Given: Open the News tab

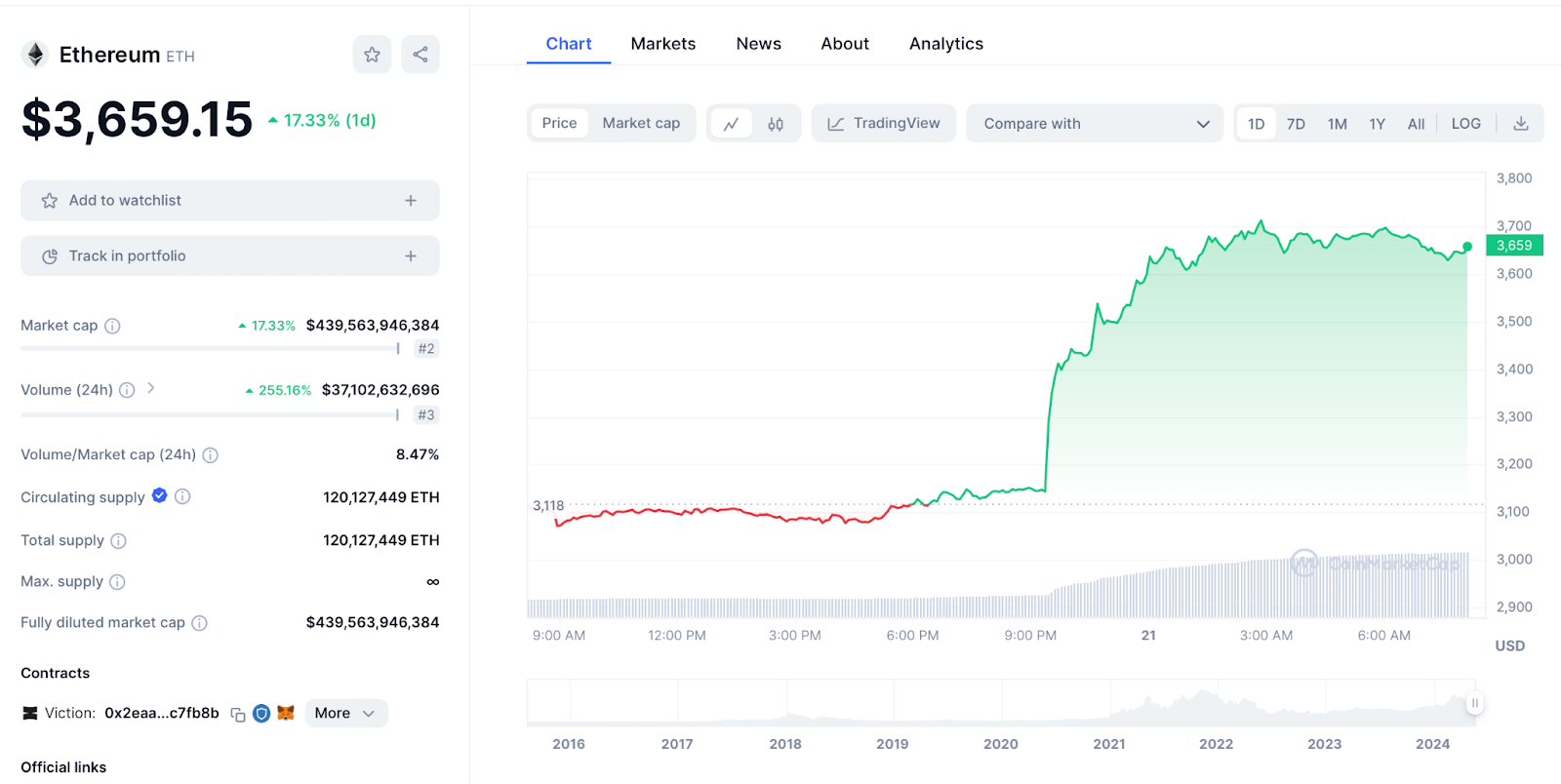Looking at the screenshot, I should pyautogui.click(x=758, y=44).
